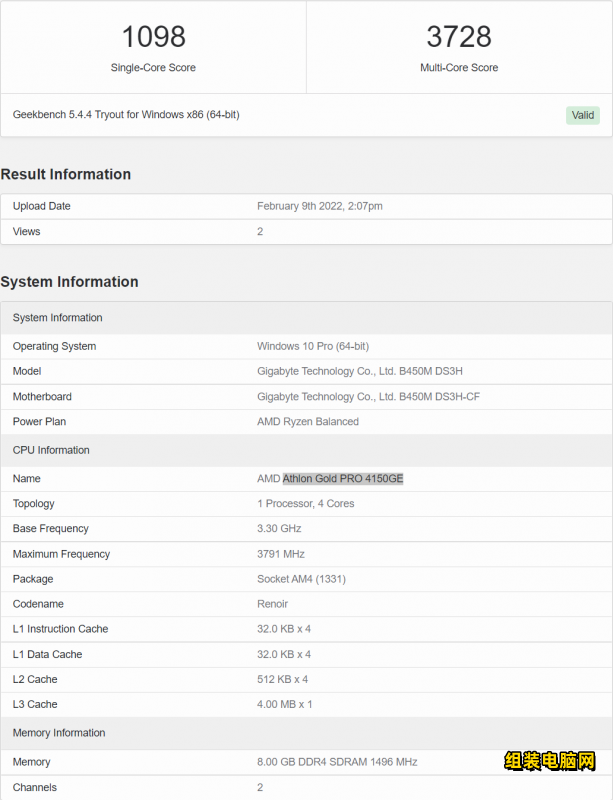Click the L1 Instruction Cache label
Viewport: 613px width, 800px height.
click(60, 629)
